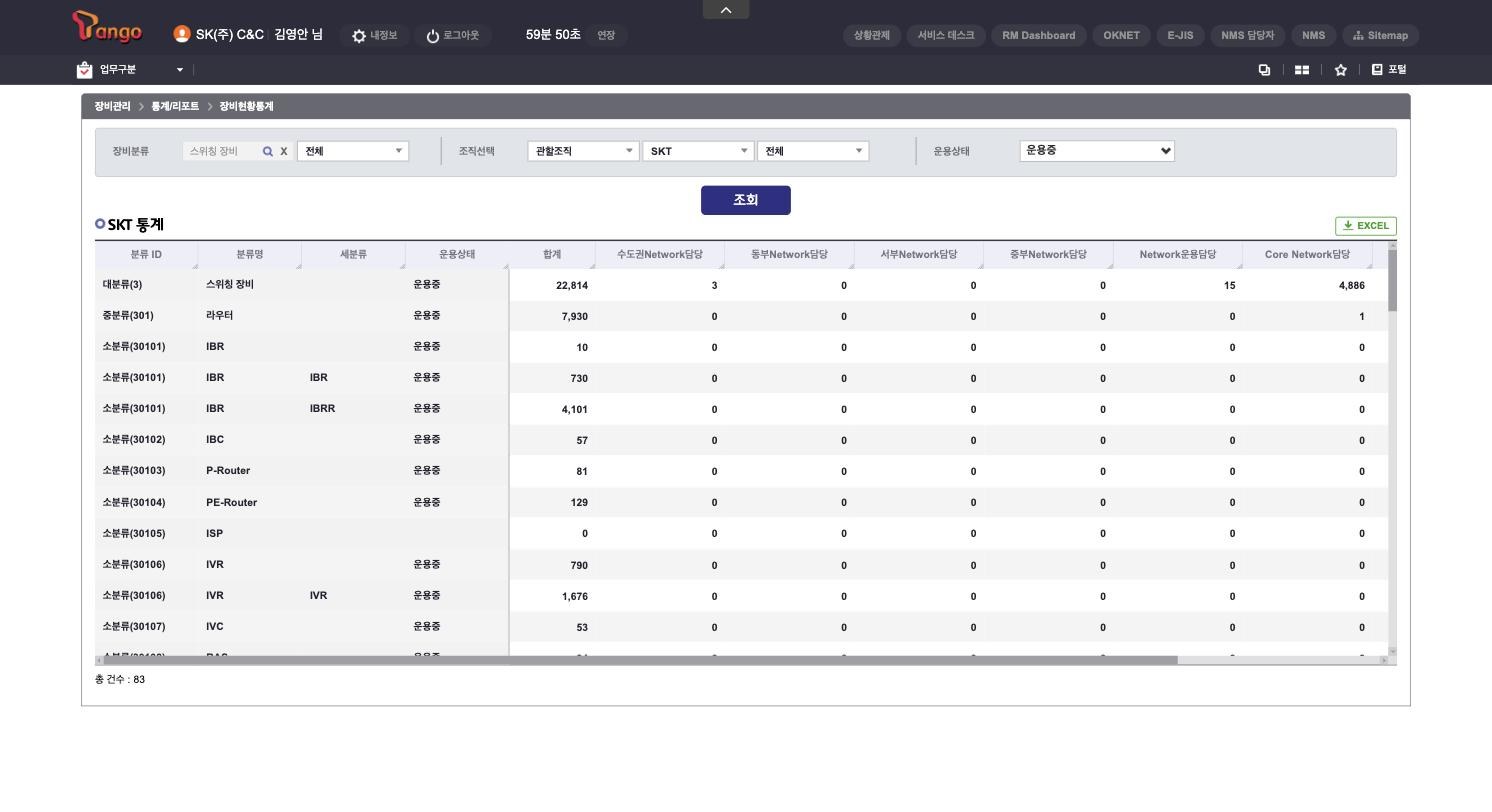Download the table with EXCEL button
The image size is (1492, 812).
[x=1366, y=226]
